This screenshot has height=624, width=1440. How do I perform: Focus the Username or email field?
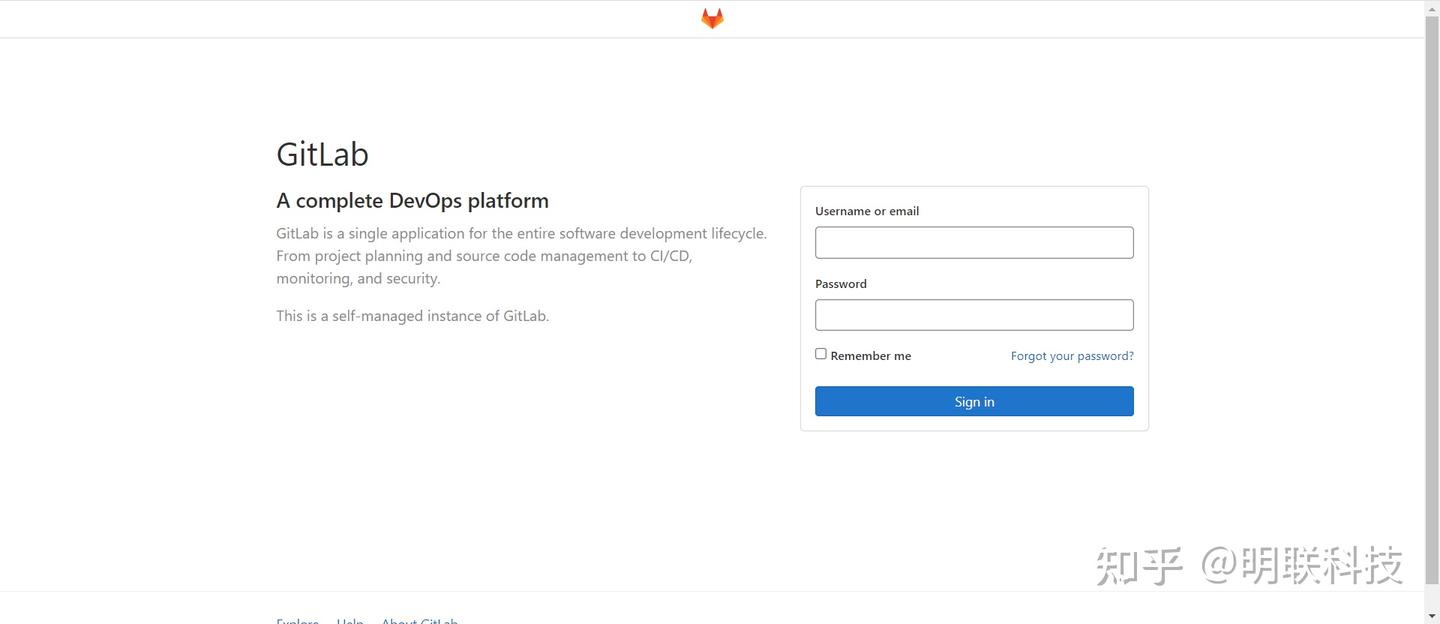tap(974, 243)
